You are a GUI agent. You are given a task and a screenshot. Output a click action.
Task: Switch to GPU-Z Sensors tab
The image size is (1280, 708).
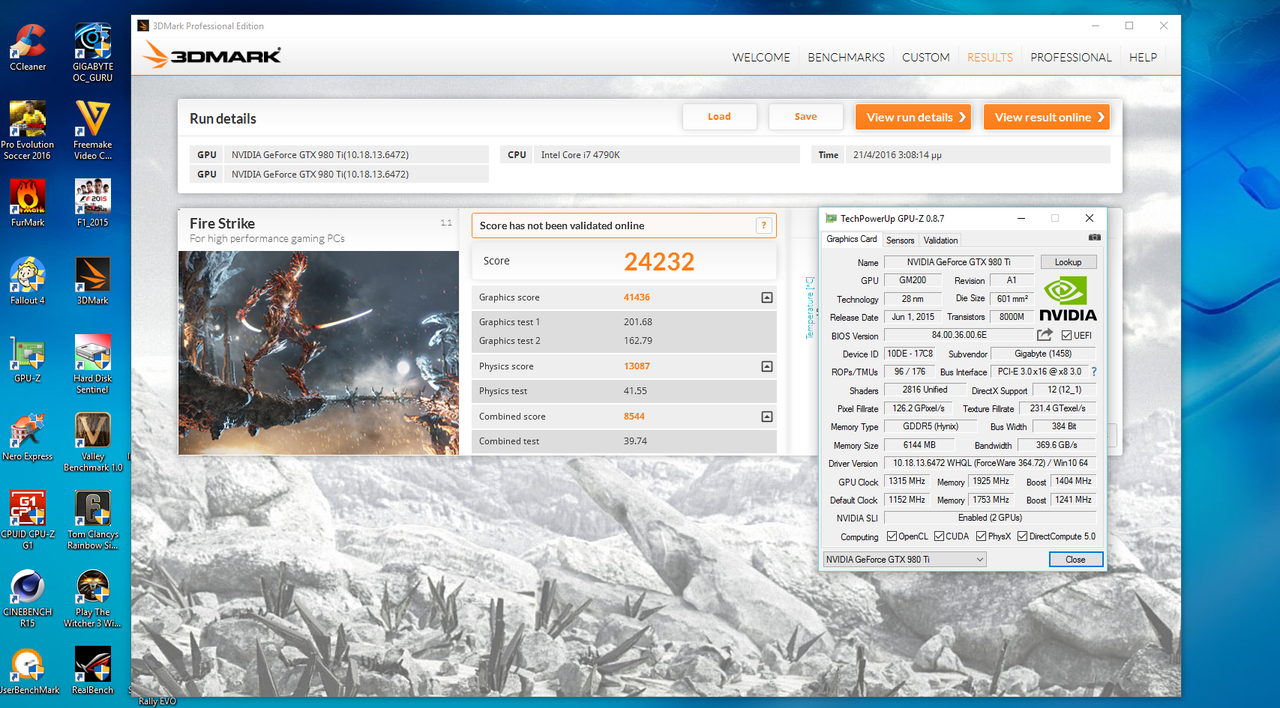[x=900, y=240]
